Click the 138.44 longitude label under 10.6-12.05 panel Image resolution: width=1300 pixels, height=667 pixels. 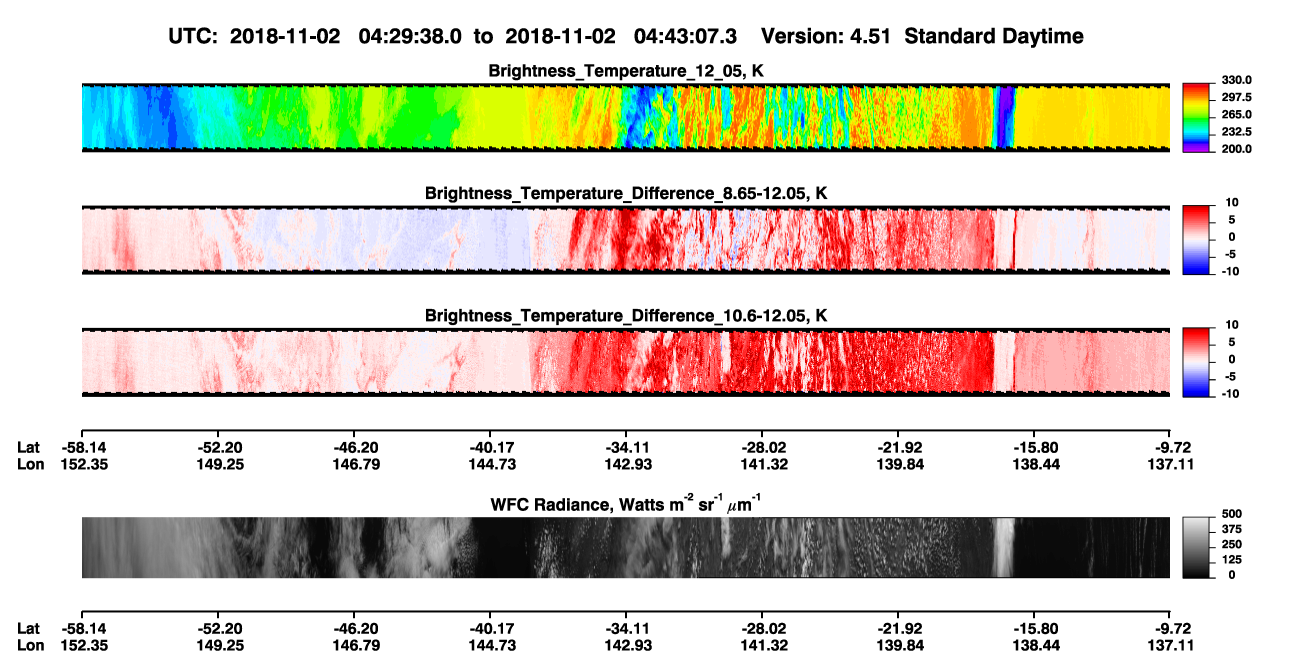1034,464
